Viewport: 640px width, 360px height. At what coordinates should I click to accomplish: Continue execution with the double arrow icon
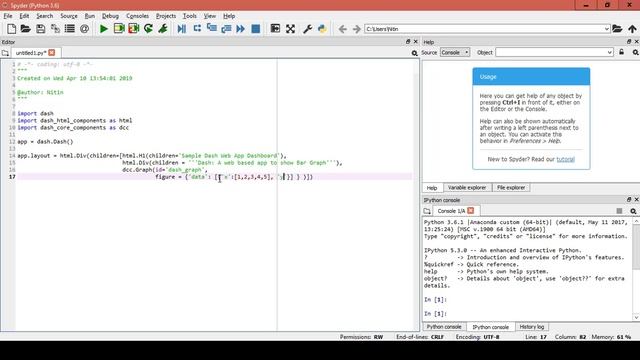tap(241, 29)
